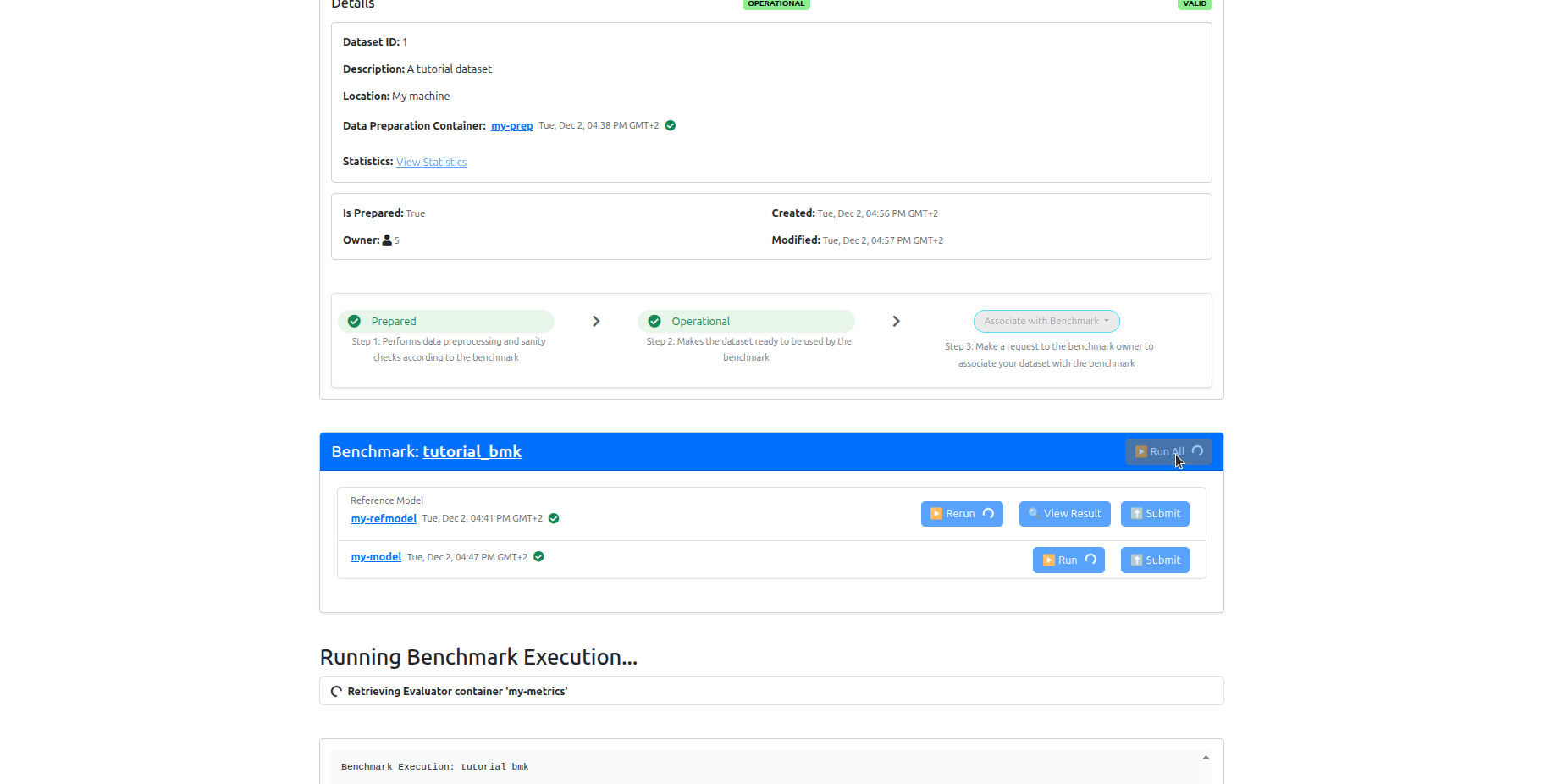Click the loading spinner next to Retrieving Evaluator container
Image resolution: width=1557 pixels, height=784 pixels.
(x=337, y=691)
